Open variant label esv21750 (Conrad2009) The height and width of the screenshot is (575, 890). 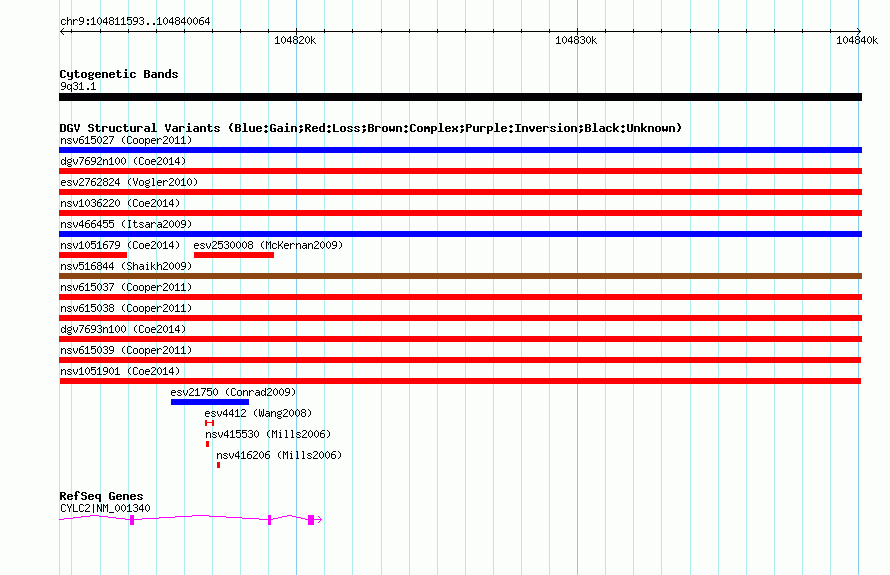(233, 392)
